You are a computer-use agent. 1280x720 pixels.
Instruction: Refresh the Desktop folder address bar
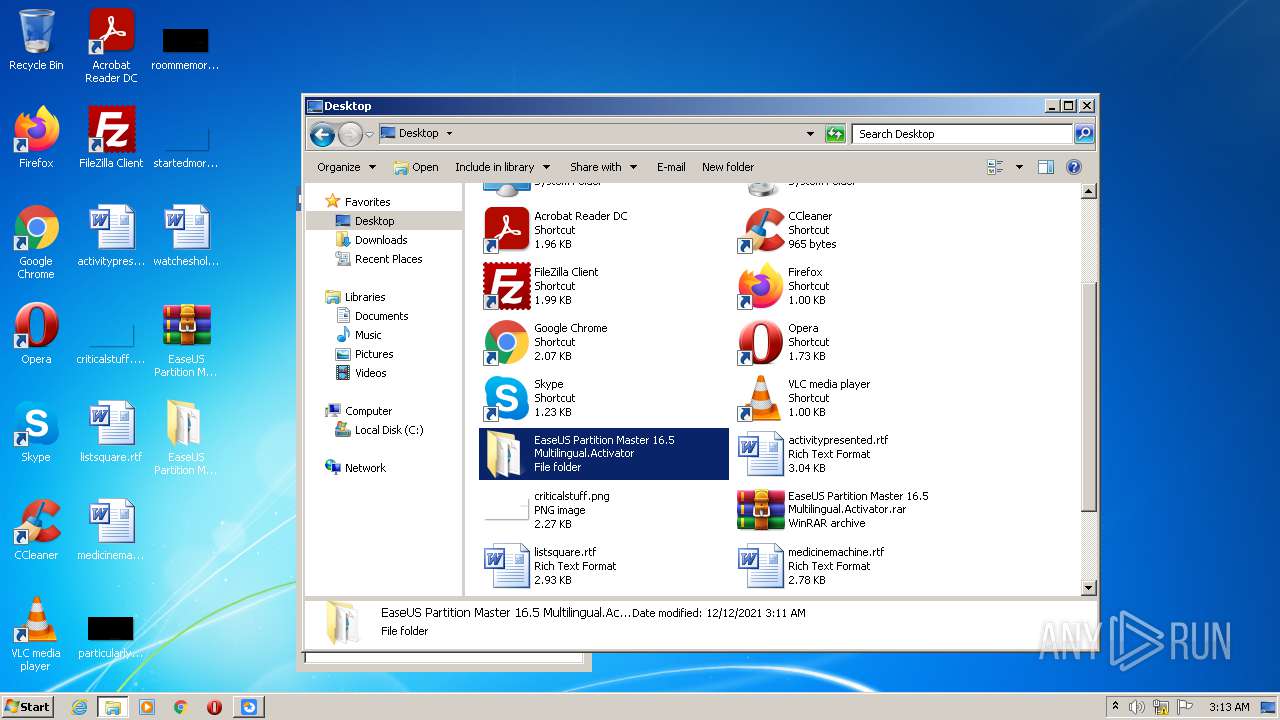point(835,134)
